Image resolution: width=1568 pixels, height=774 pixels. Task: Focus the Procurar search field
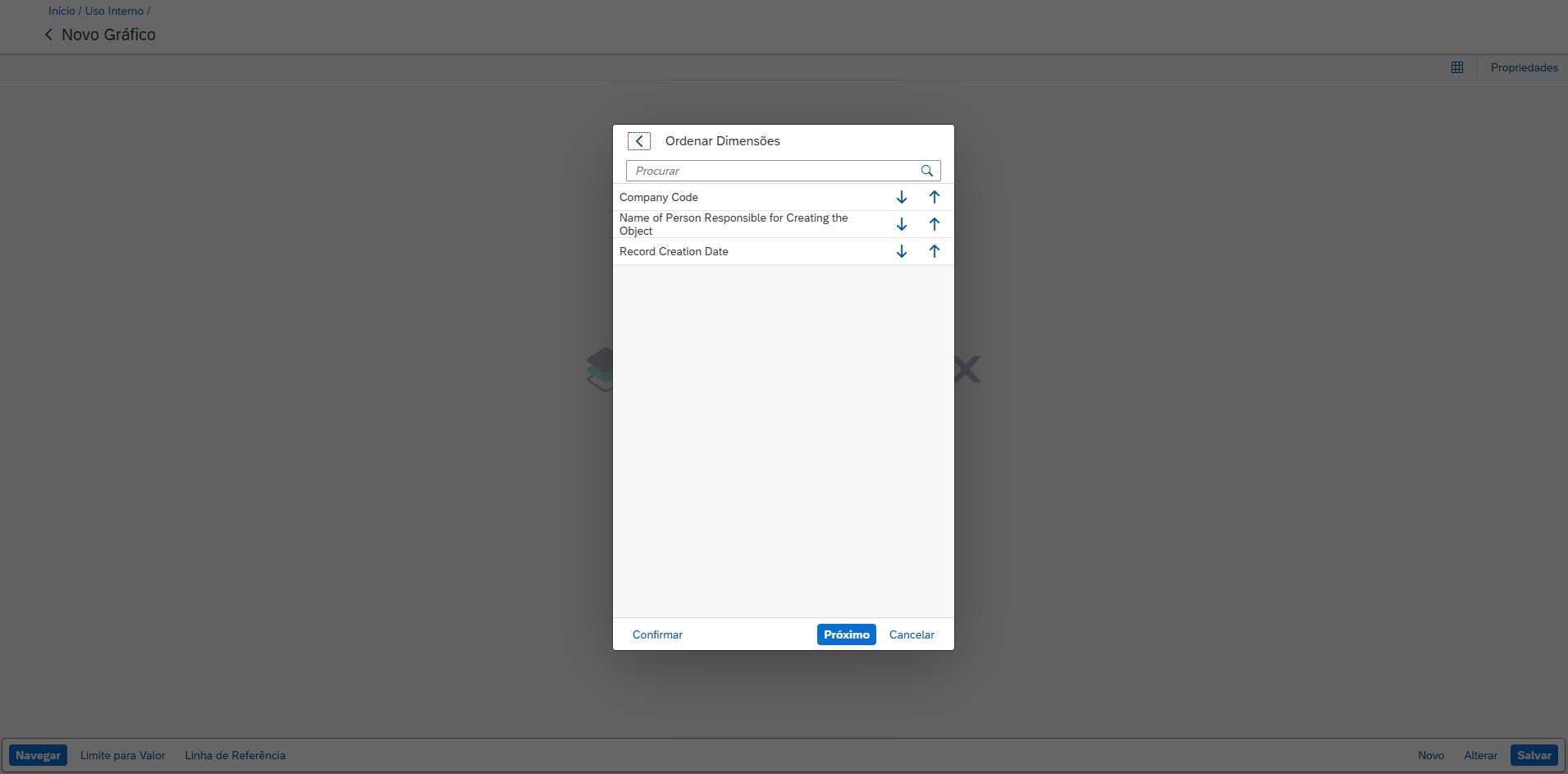tap(771, 171)
